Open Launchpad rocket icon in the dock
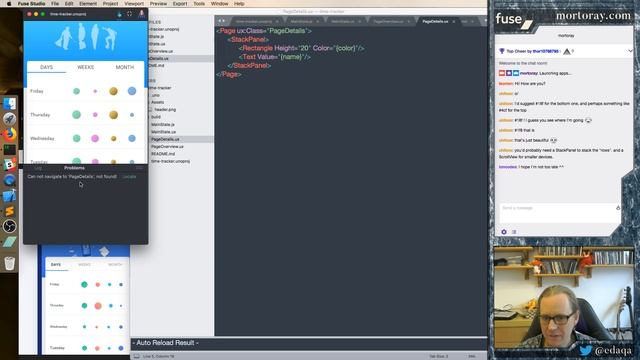 [x=9, y=119]
